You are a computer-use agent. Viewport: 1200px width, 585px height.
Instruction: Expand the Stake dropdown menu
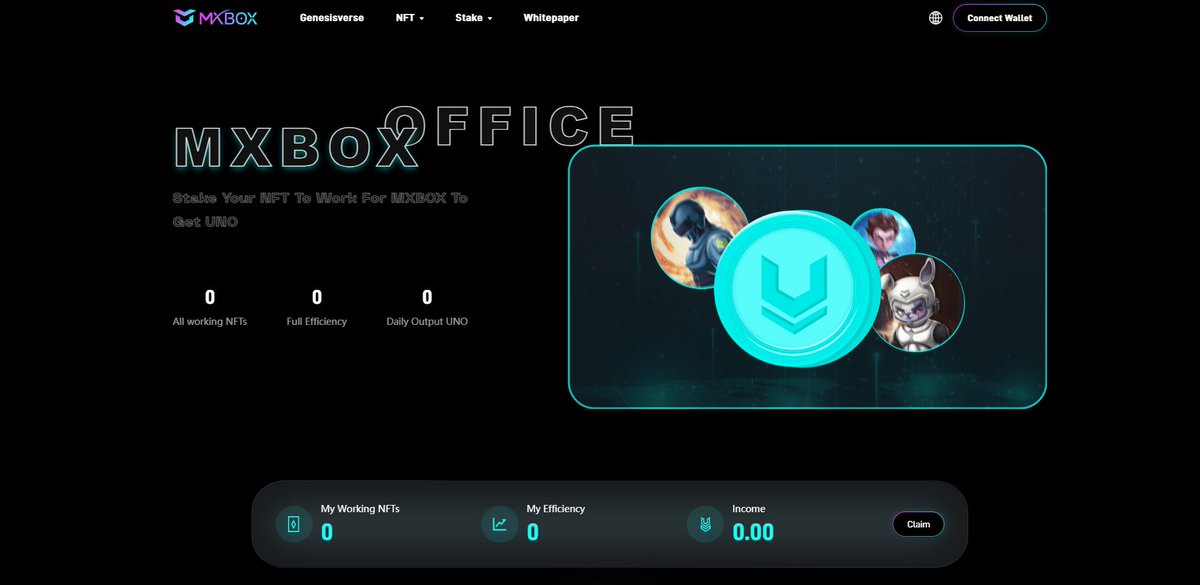pos(474,18)
